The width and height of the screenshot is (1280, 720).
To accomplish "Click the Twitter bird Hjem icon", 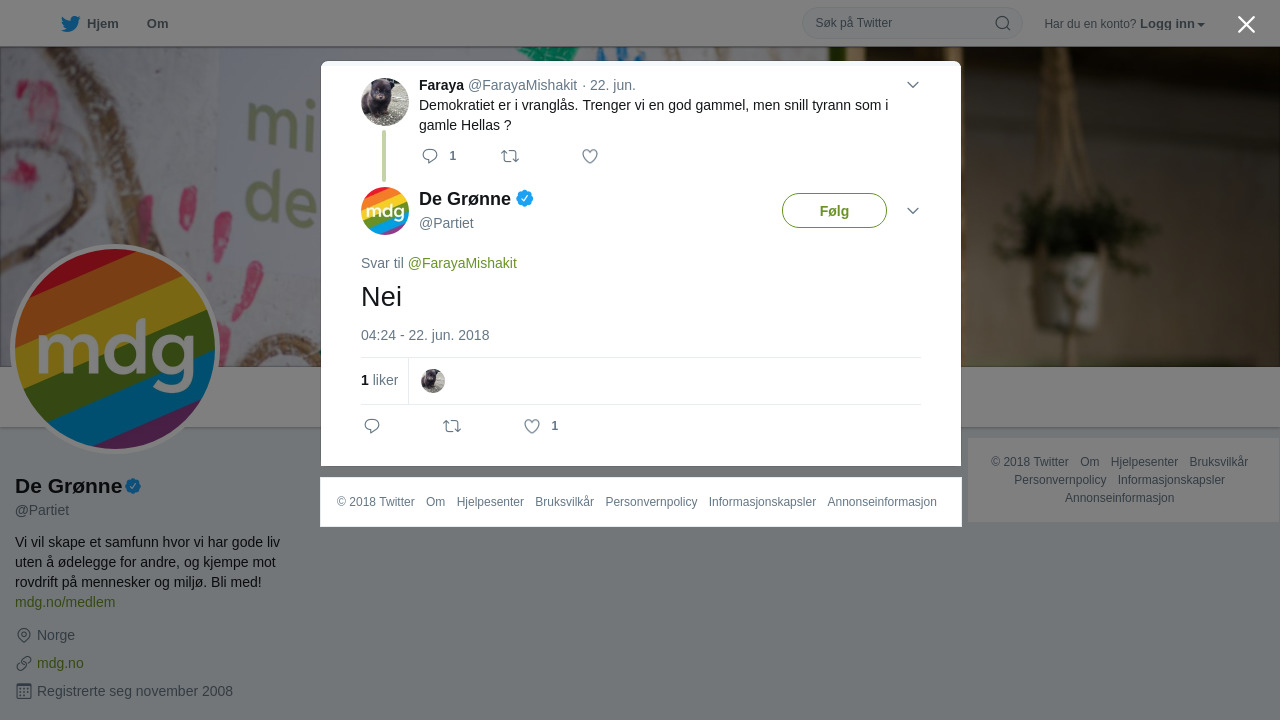I will (x=70, y=24).
